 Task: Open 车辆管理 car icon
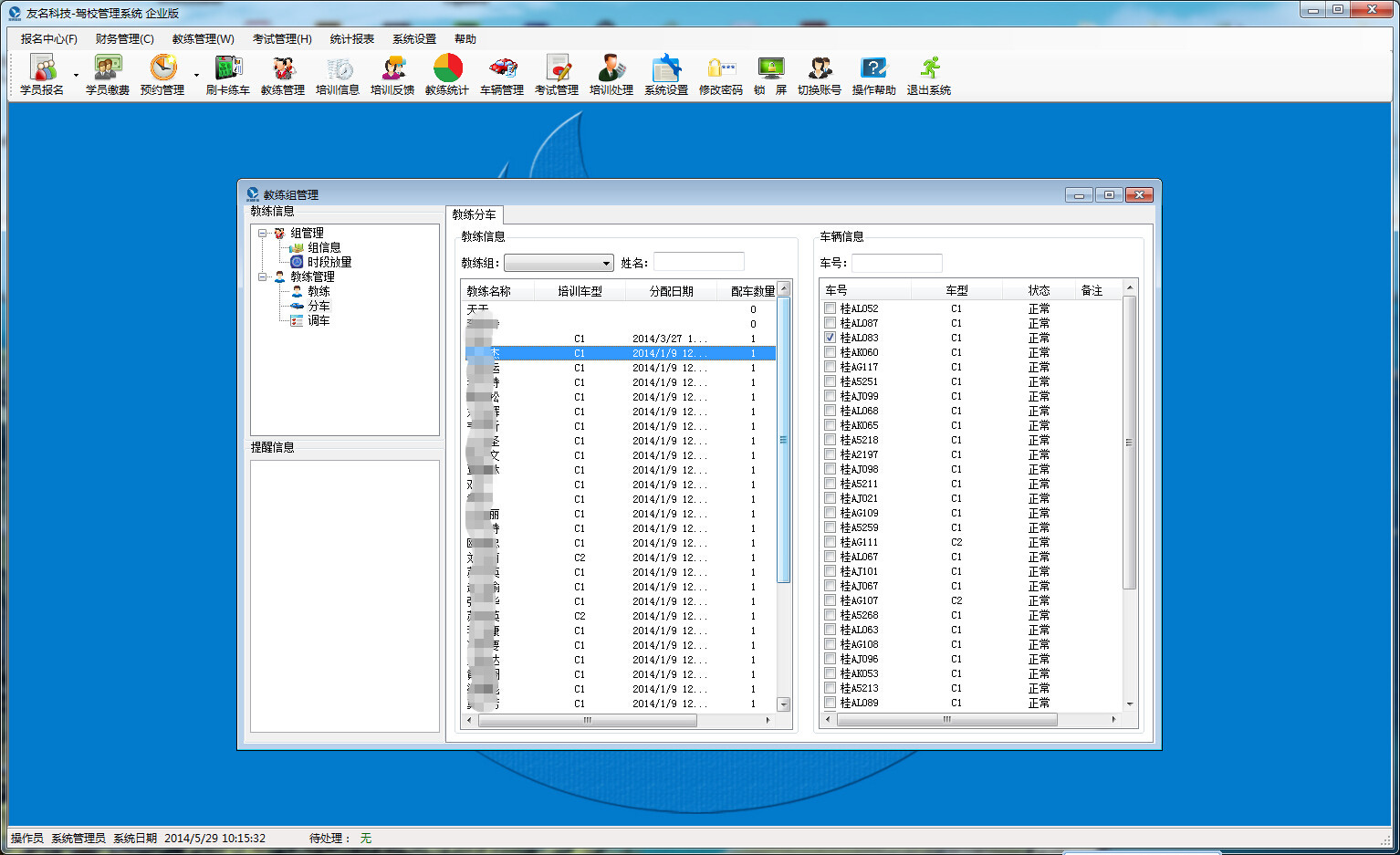[x=502, y=75]
